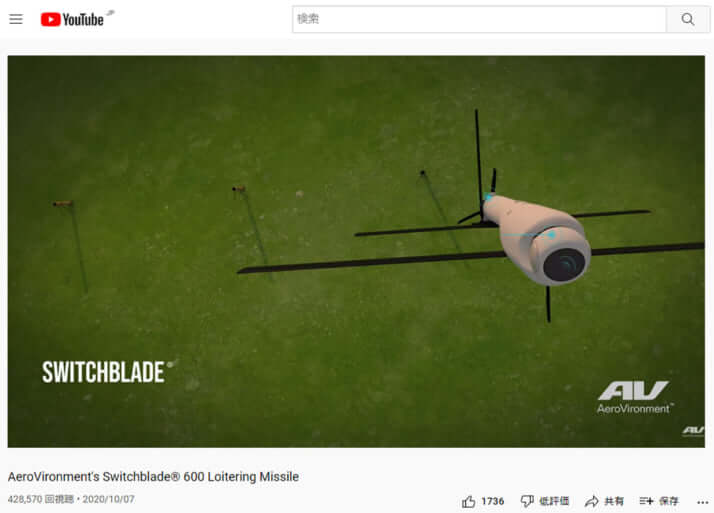Screen dimensions: 714x513
Task: Open the three-dot more actions menu
Action: [702, 502]
